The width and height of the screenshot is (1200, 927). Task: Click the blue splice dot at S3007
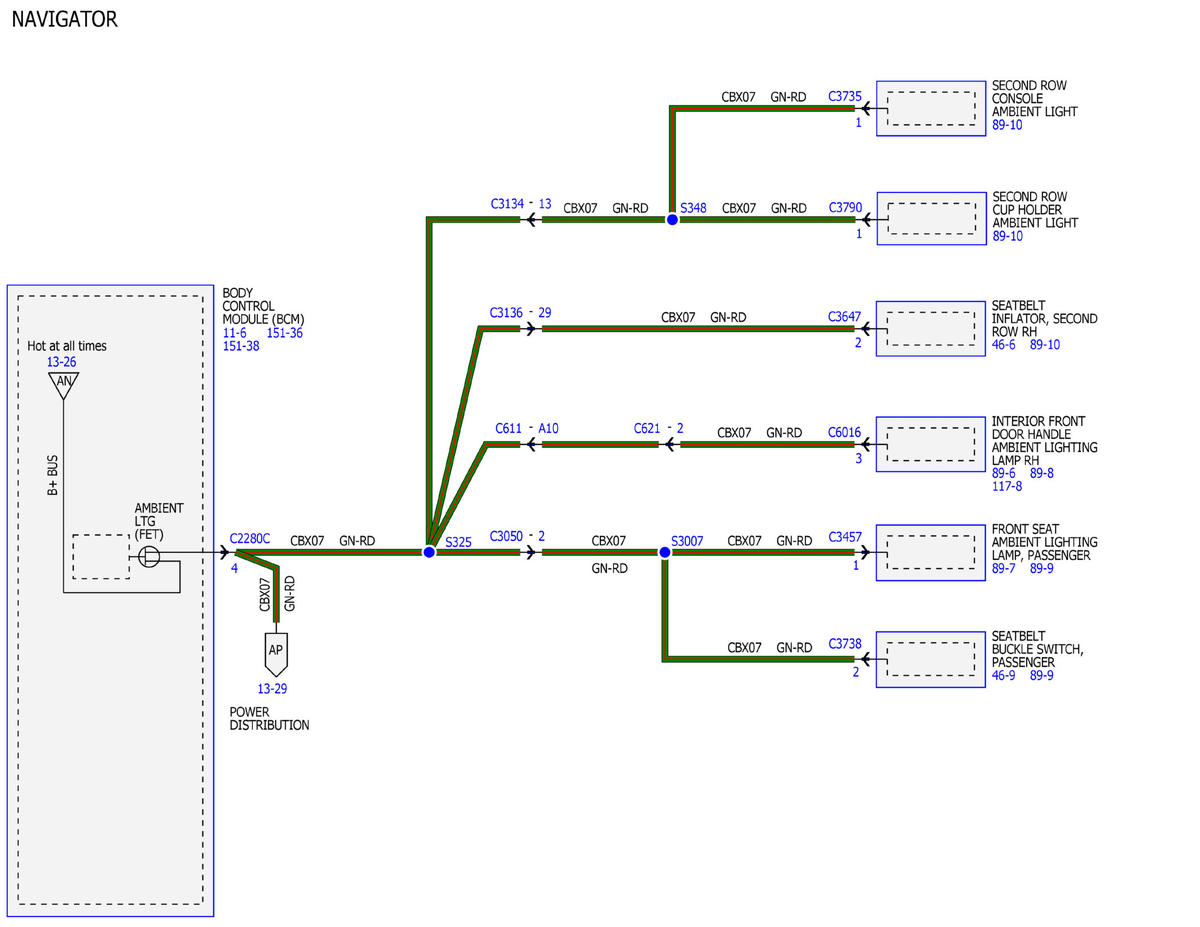[x=665, y=552]
